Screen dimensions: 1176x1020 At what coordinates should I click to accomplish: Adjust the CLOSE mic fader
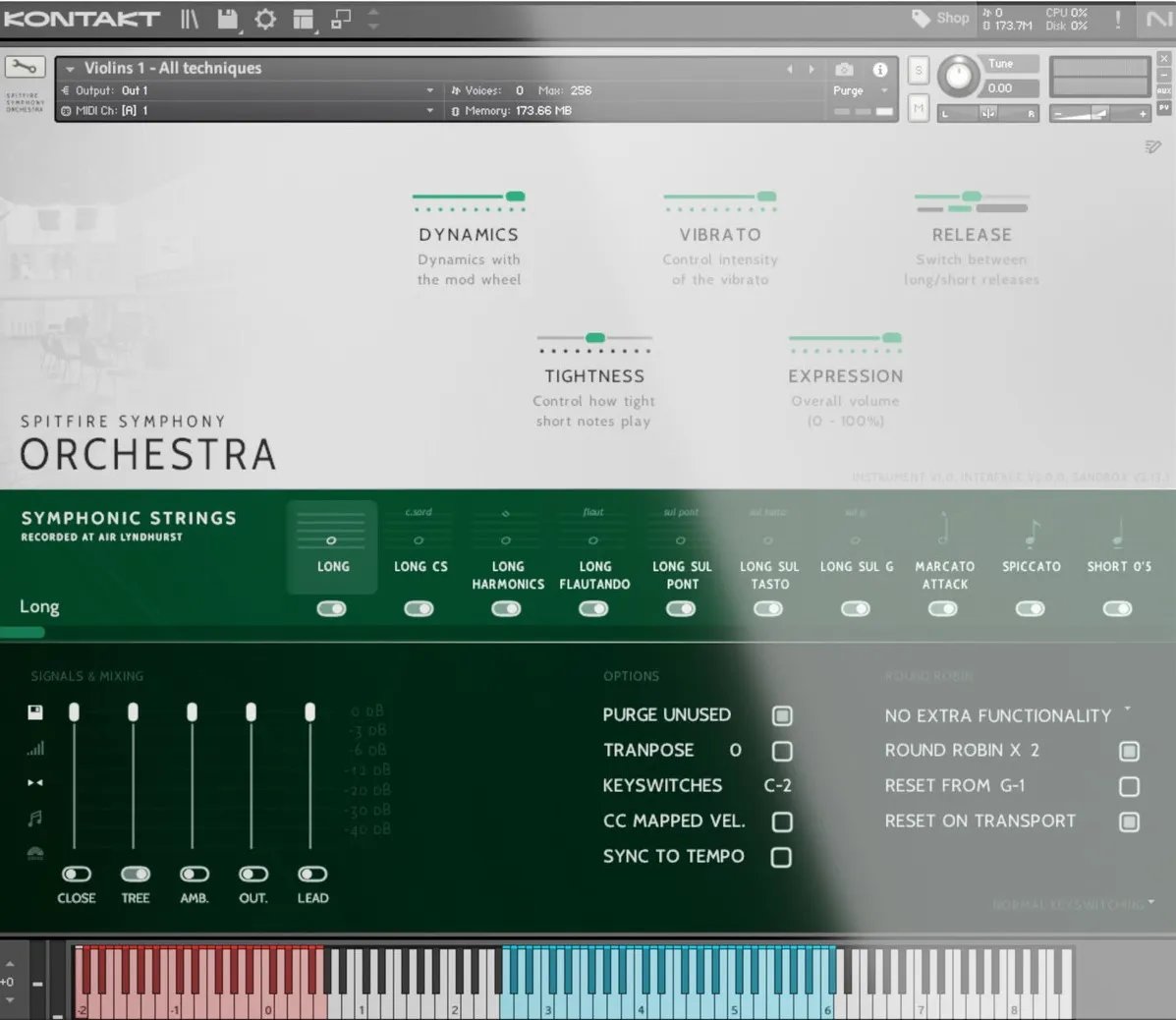tap(74, 711)
